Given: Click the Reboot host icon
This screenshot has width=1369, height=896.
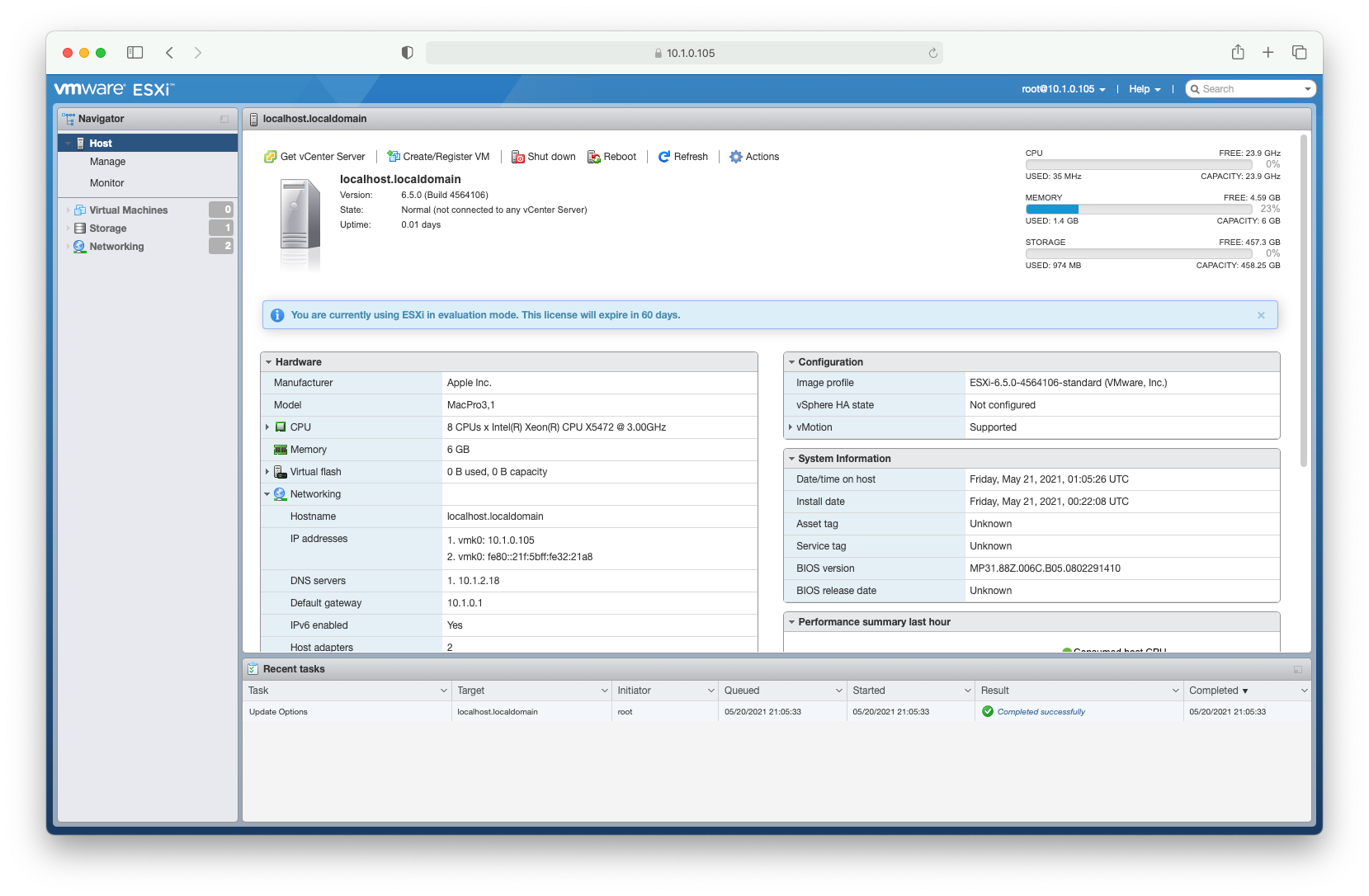Looking at the screenshot, I should 594,157.
